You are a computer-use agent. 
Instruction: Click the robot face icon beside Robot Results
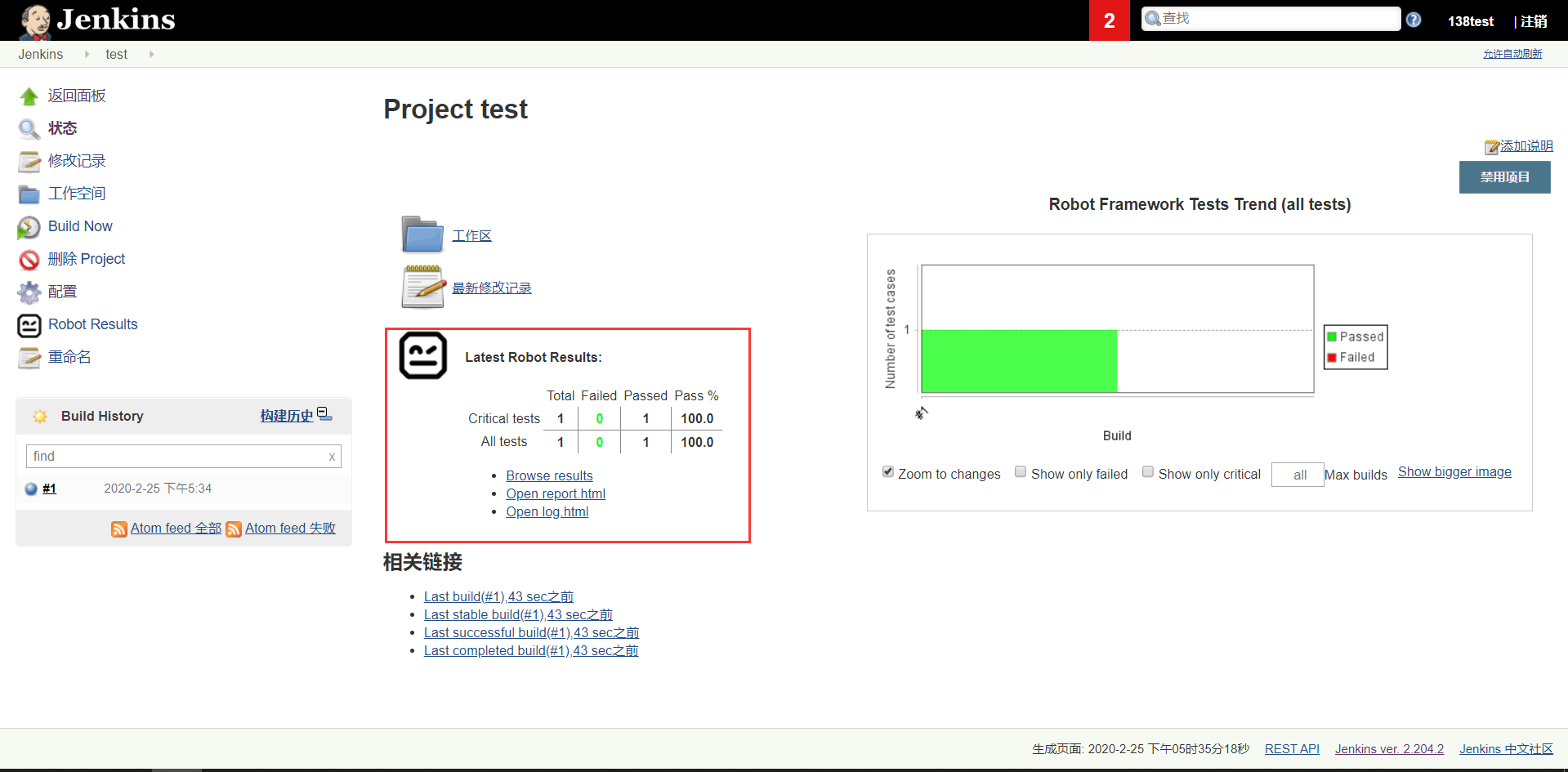pos(29,325)
